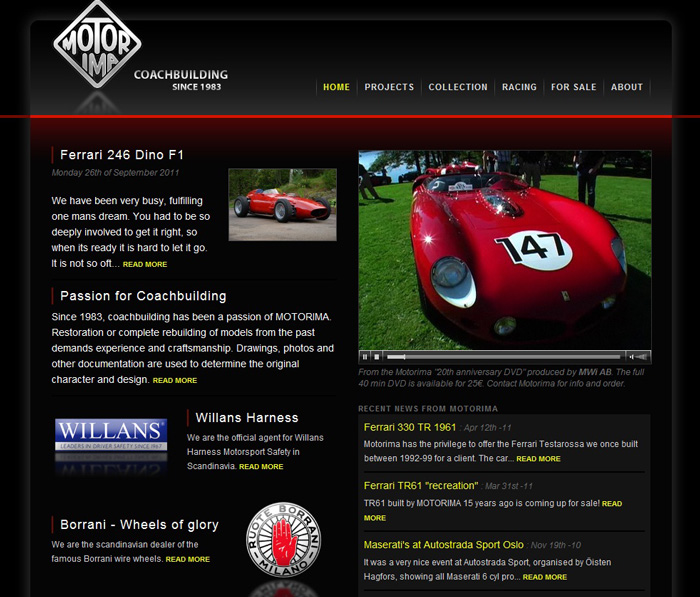
Task: Click the MWi AB text in video caption
Action: coord(595,372)
